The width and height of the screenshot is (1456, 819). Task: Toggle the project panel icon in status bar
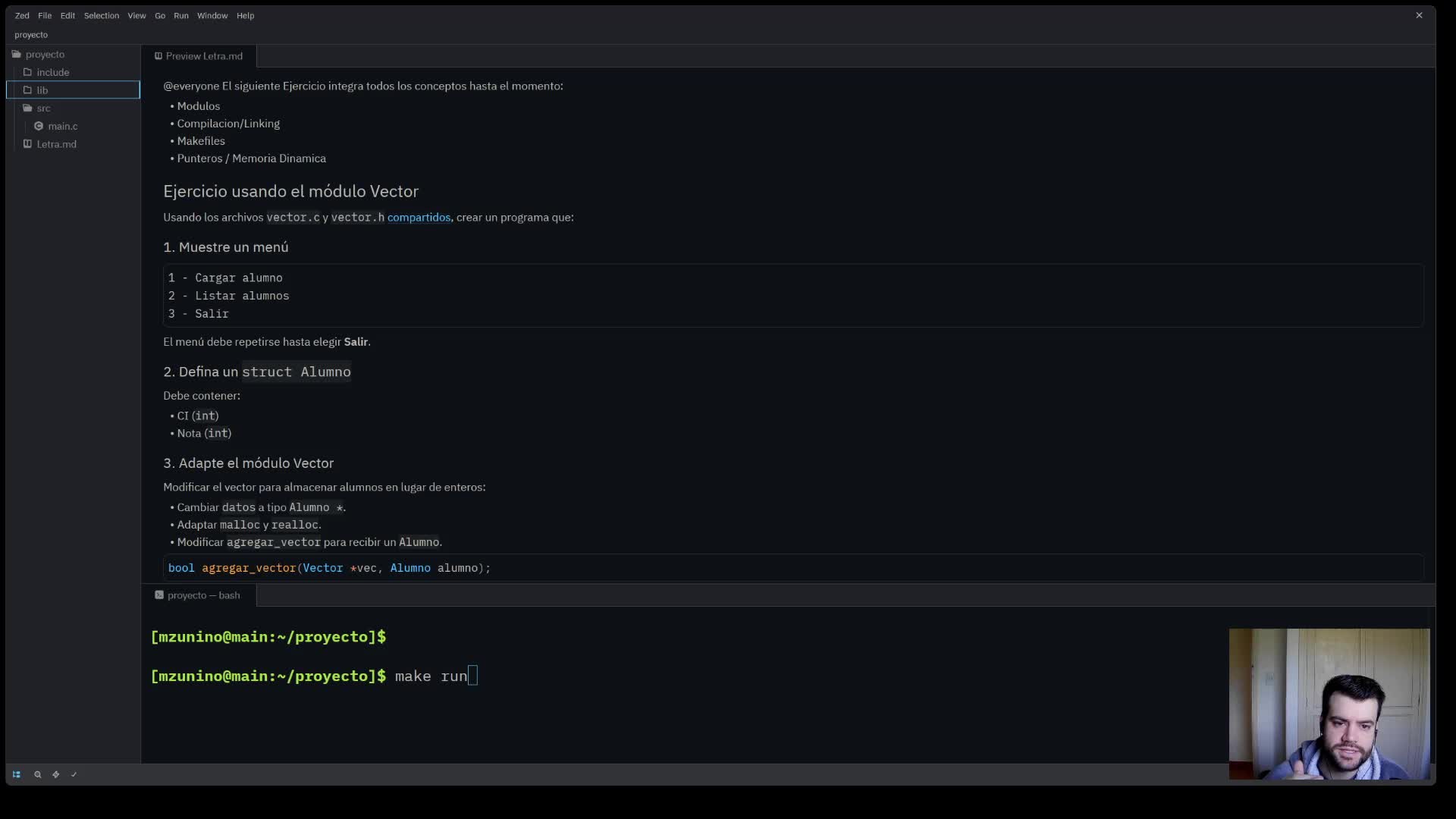17,774
